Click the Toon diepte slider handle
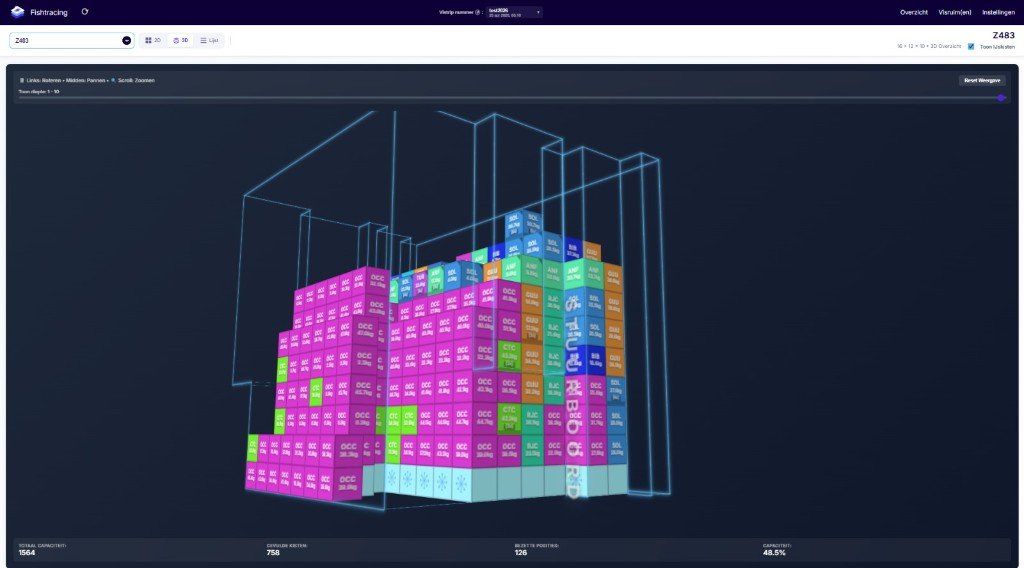Image resolution: width=1024 pixels, height=568 pixels. tap(1001, 98)
